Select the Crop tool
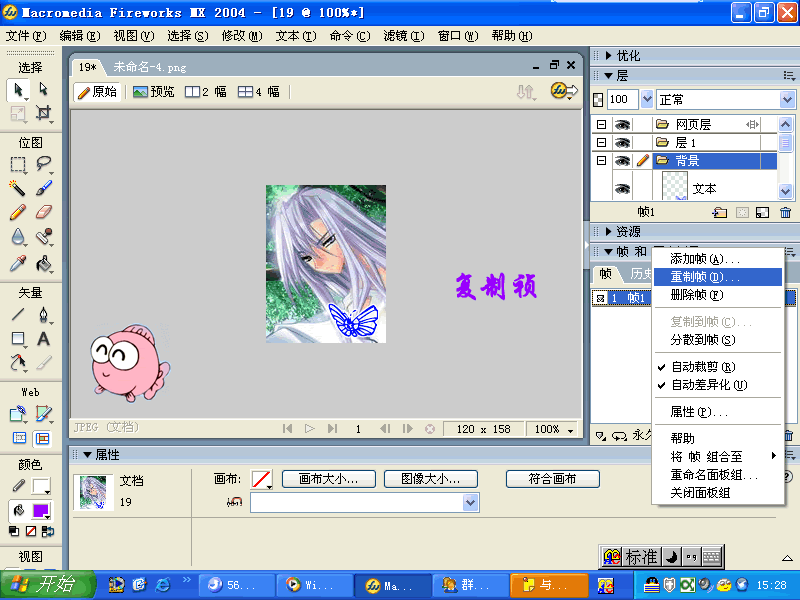 [x=43, y=113]
